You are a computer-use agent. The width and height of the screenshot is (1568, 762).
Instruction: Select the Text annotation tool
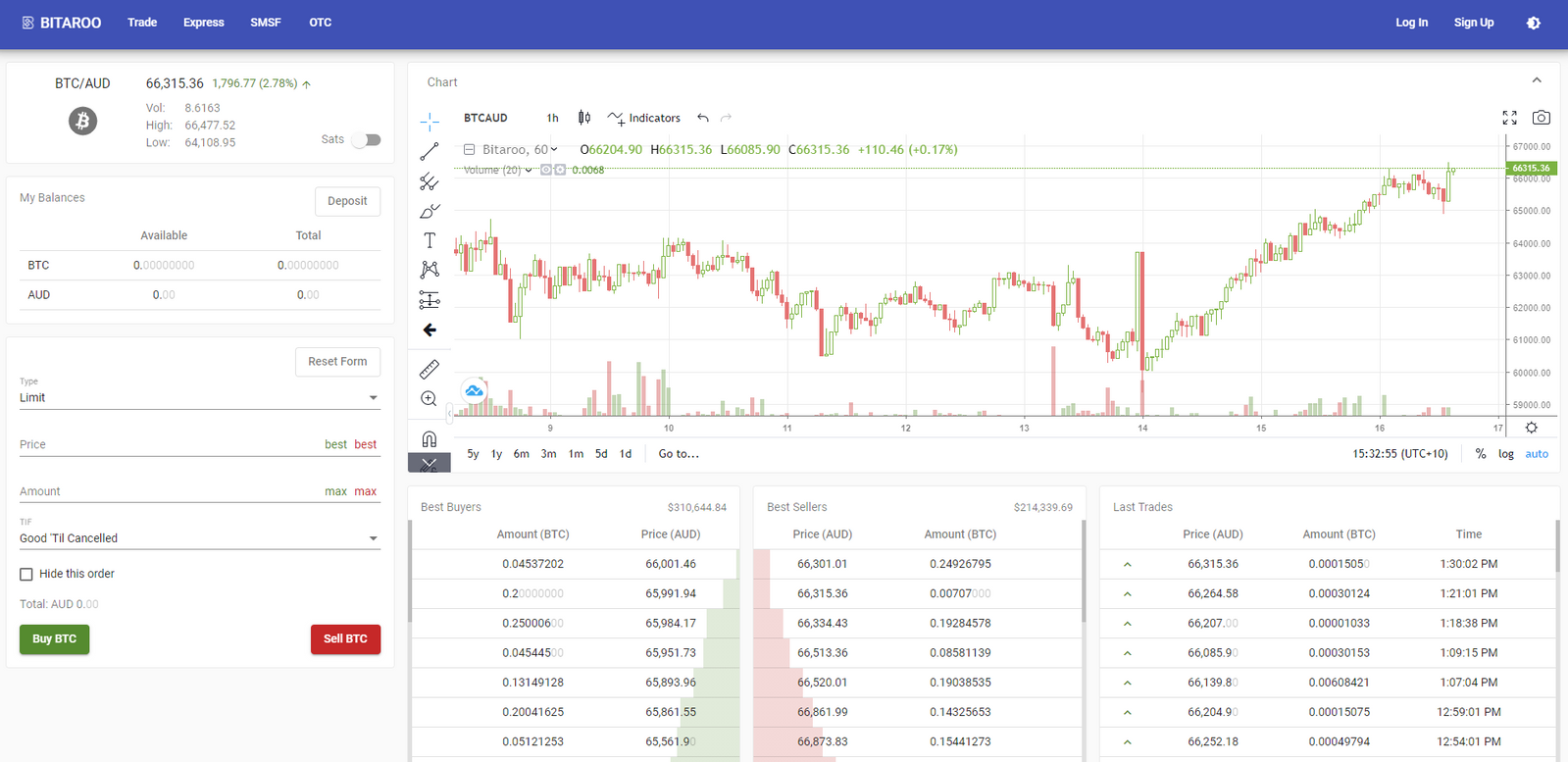(430, 240)
